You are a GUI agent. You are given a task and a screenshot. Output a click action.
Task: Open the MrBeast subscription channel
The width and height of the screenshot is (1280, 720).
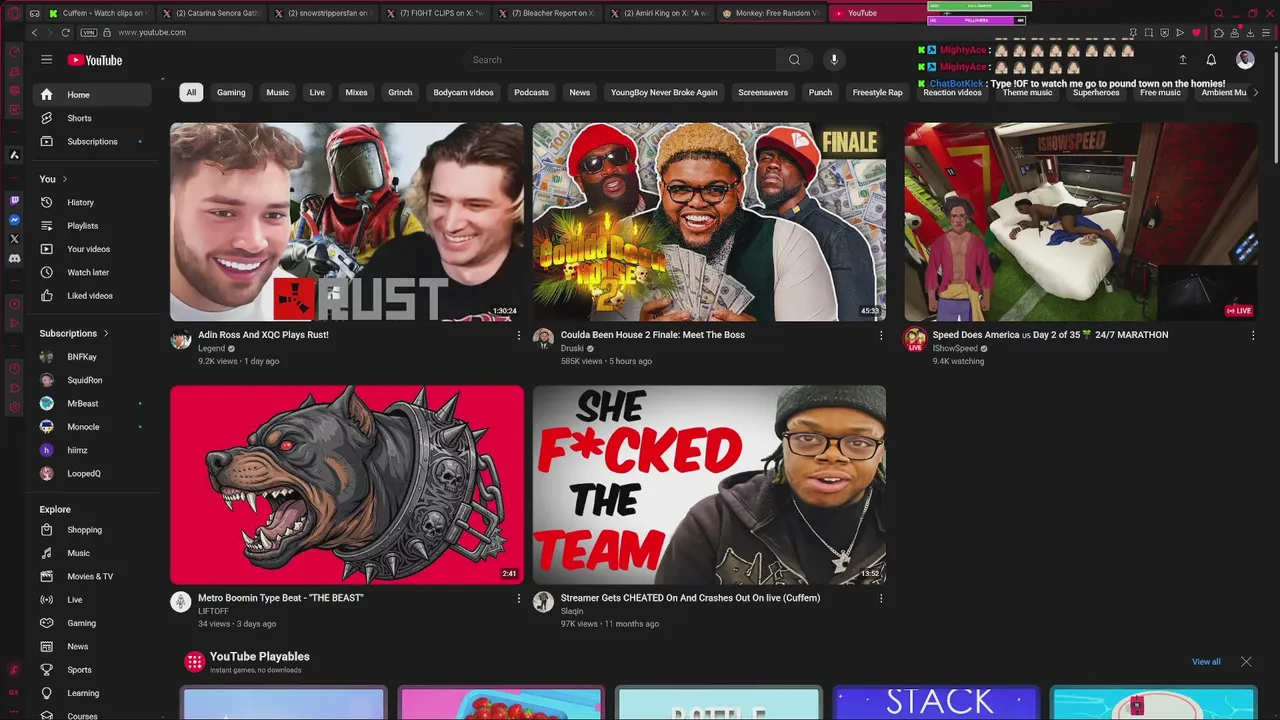pyautogui.click(x=91, y=404)
